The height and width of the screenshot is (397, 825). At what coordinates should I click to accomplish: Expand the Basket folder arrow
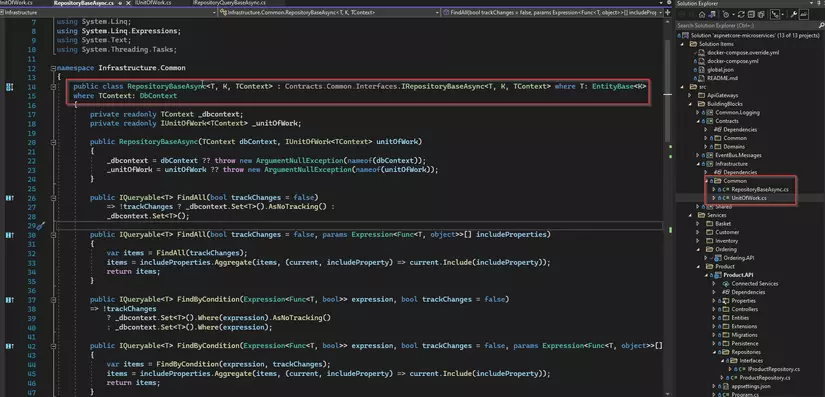coord(698,223)
